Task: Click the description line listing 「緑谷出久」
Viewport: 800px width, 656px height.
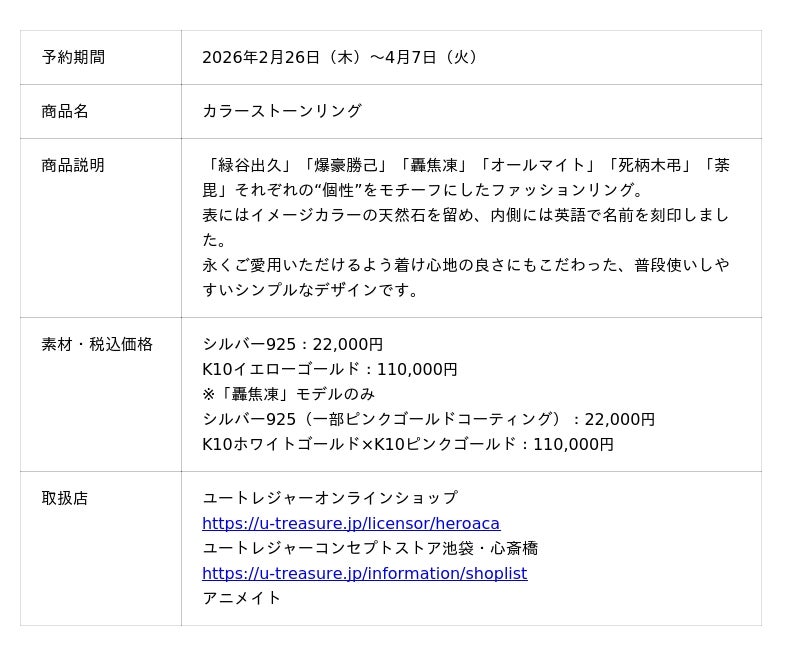Action: (466, 165)
